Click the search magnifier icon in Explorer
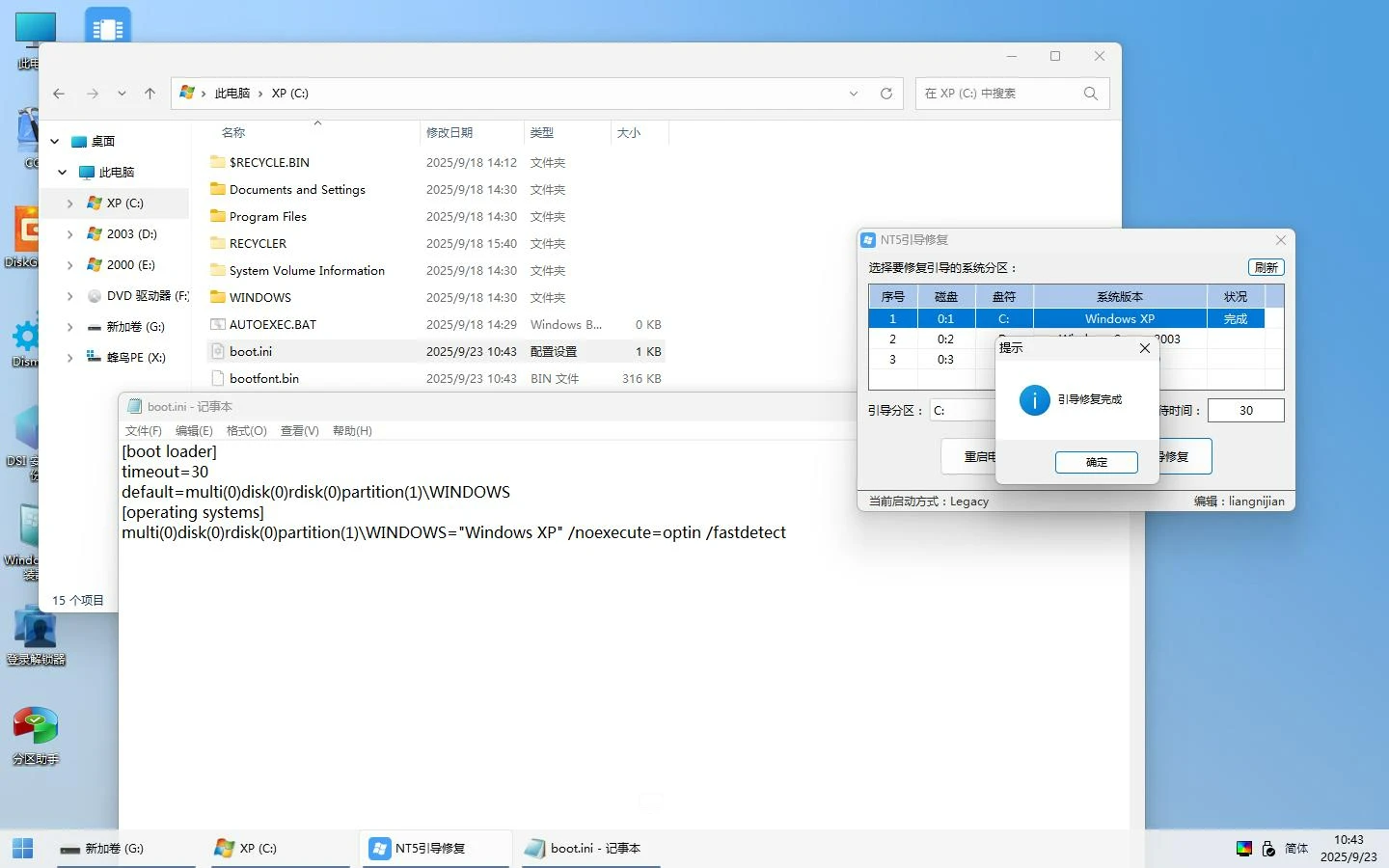 pyautogui.click(x=1091, y=94)
